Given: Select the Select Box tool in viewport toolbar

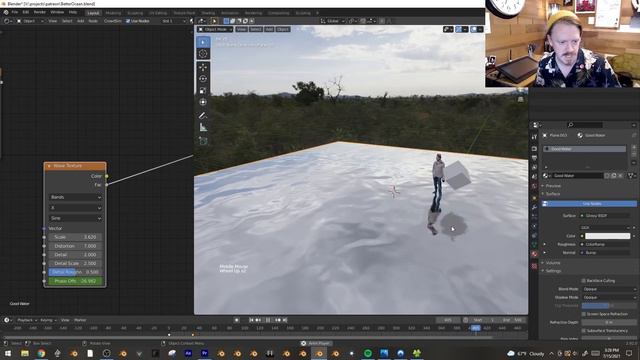Looking at the screenshot, I should point(203,42).
